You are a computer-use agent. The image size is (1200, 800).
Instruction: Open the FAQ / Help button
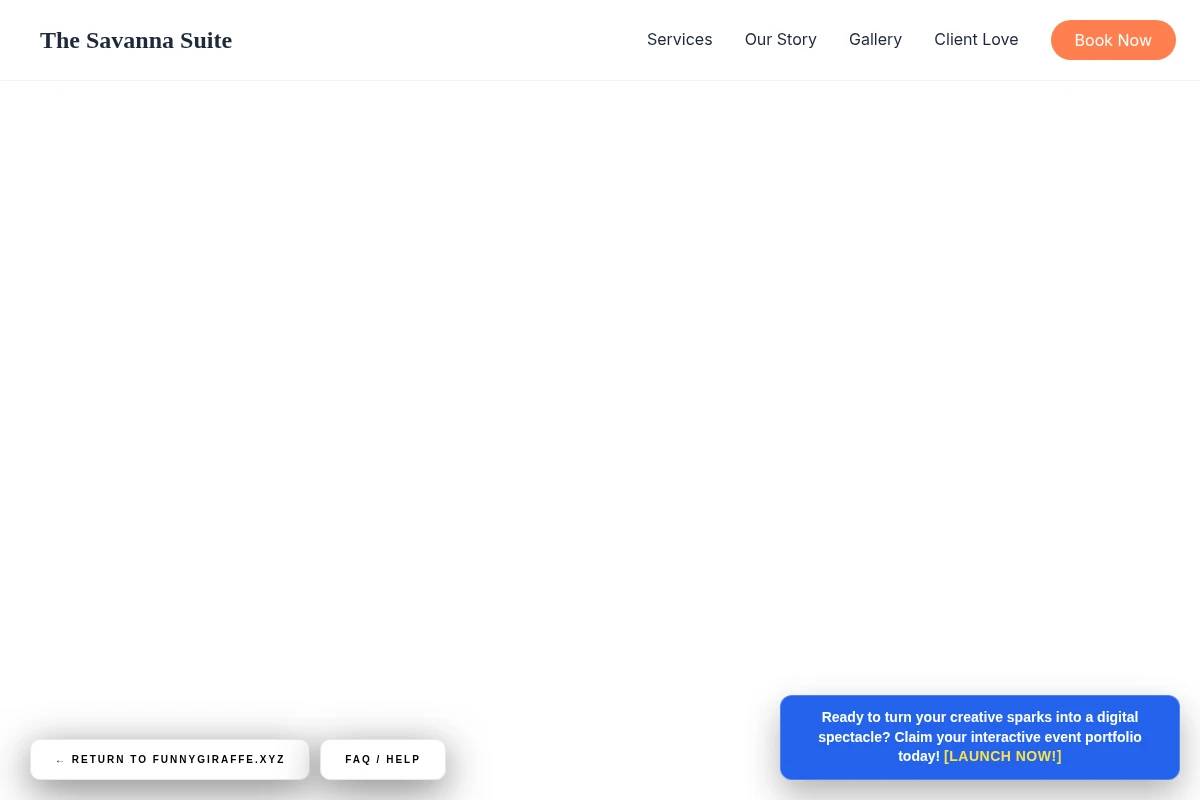pyautogui.click(x=383, y=760)
